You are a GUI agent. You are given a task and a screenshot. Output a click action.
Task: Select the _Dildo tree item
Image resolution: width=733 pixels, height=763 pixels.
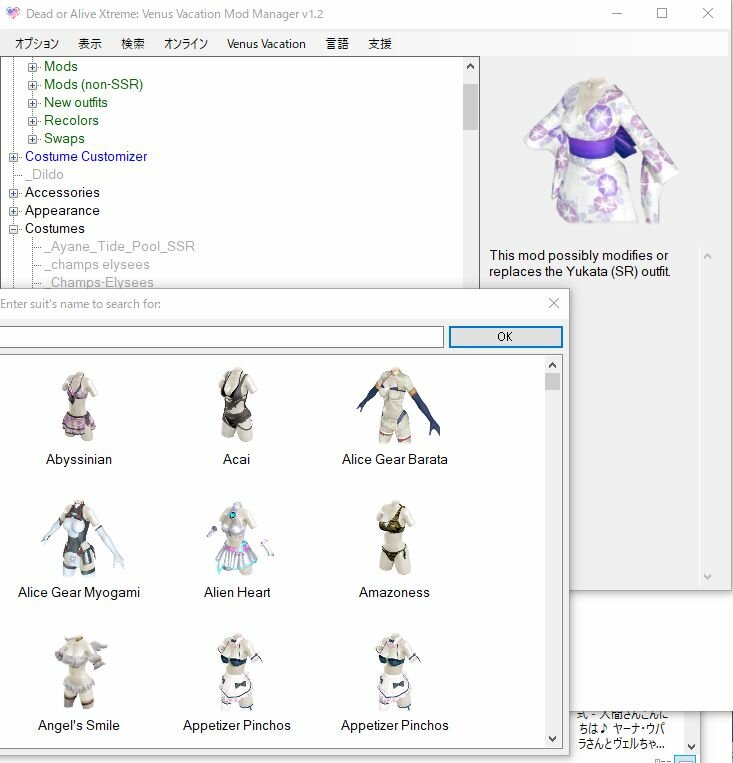tap(44, 174)
